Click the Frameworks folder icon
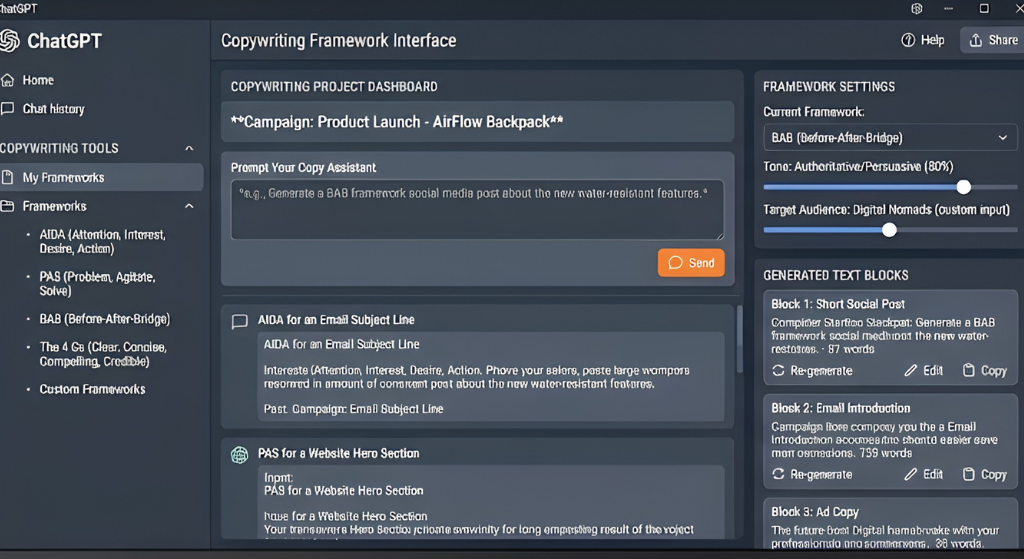Viewport: 1024px width, 559px height. click(x=7, y=206)
